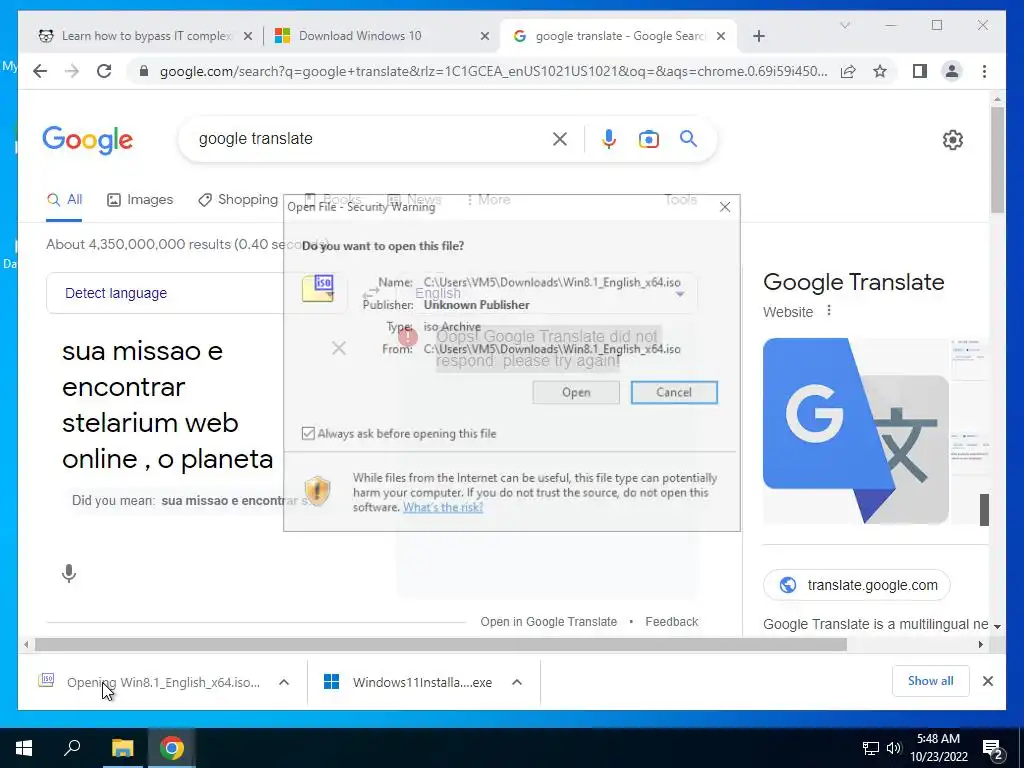Open the Chrome three-dot menu
Image resolution: width=1024 pixels, height=768 pixels.
[x=984, y=71]
